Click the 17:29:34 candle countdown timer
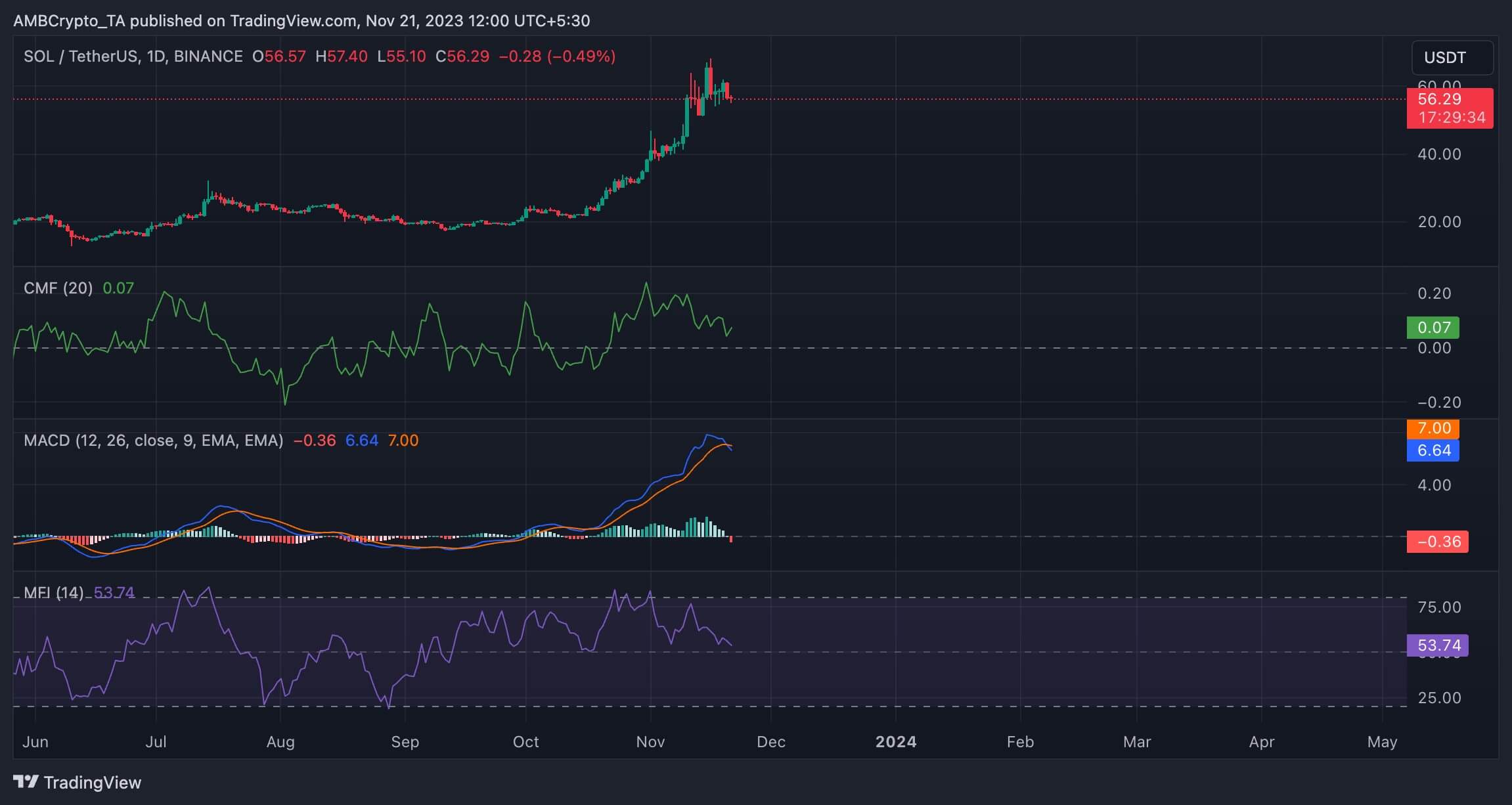 pyautogui.click(x=1451, y=118)
